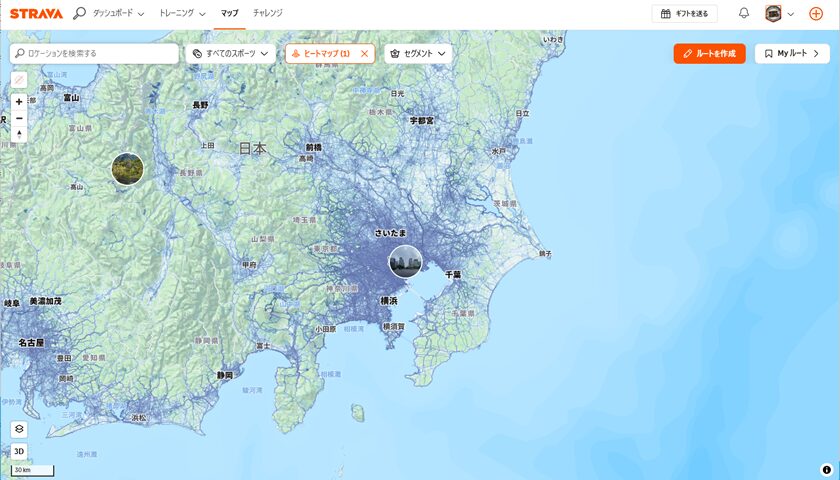Toggle 3D map view

[19, 451]
